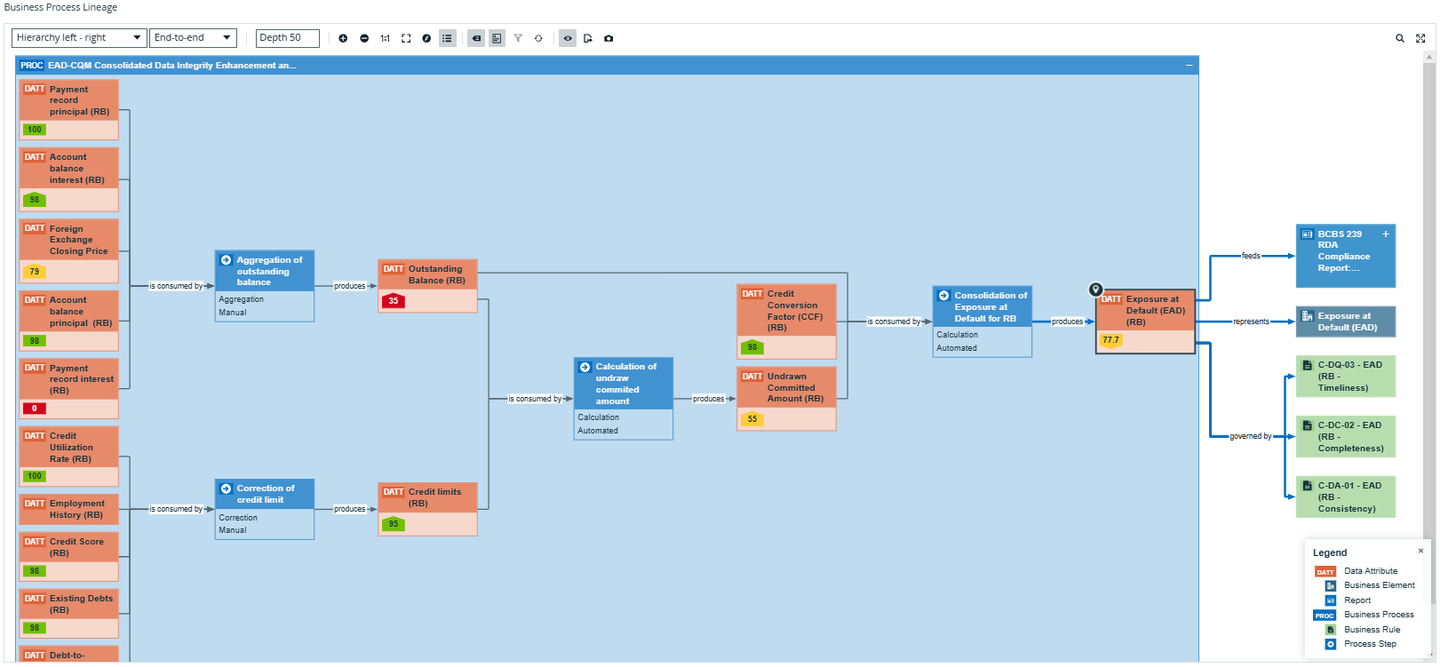Open the Hierarchy left - right dropdown

[79, 38]
